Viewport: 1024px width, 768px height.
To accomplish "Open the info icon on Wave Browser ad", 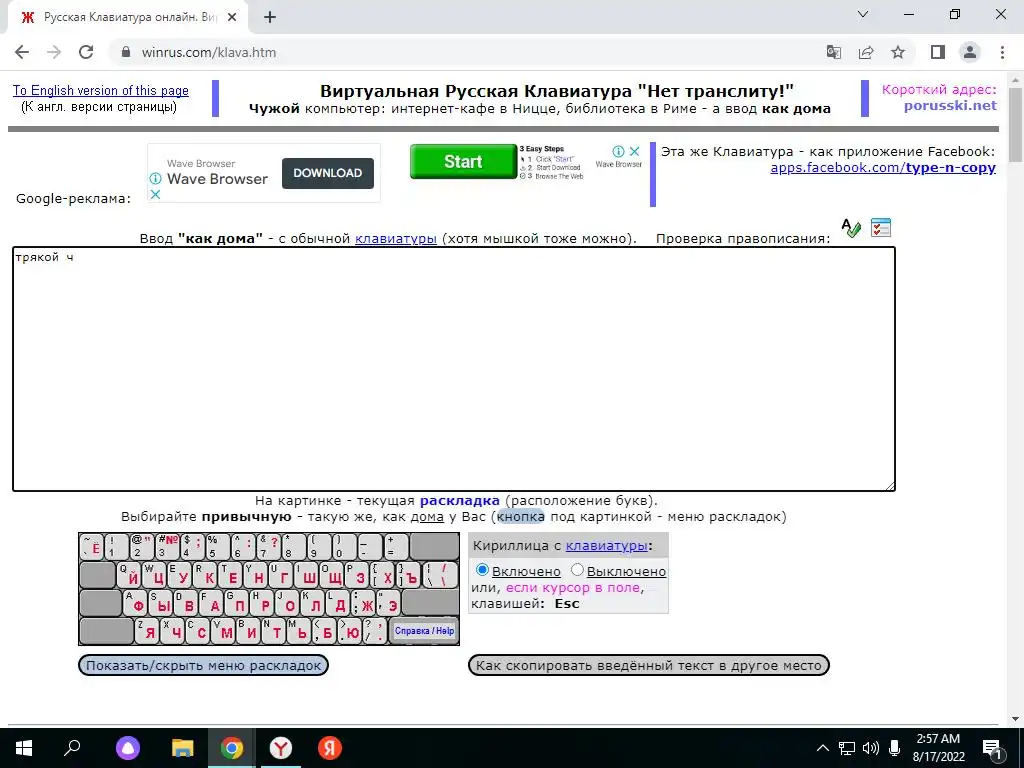I will pyautogui.click(x=155, y=178).
